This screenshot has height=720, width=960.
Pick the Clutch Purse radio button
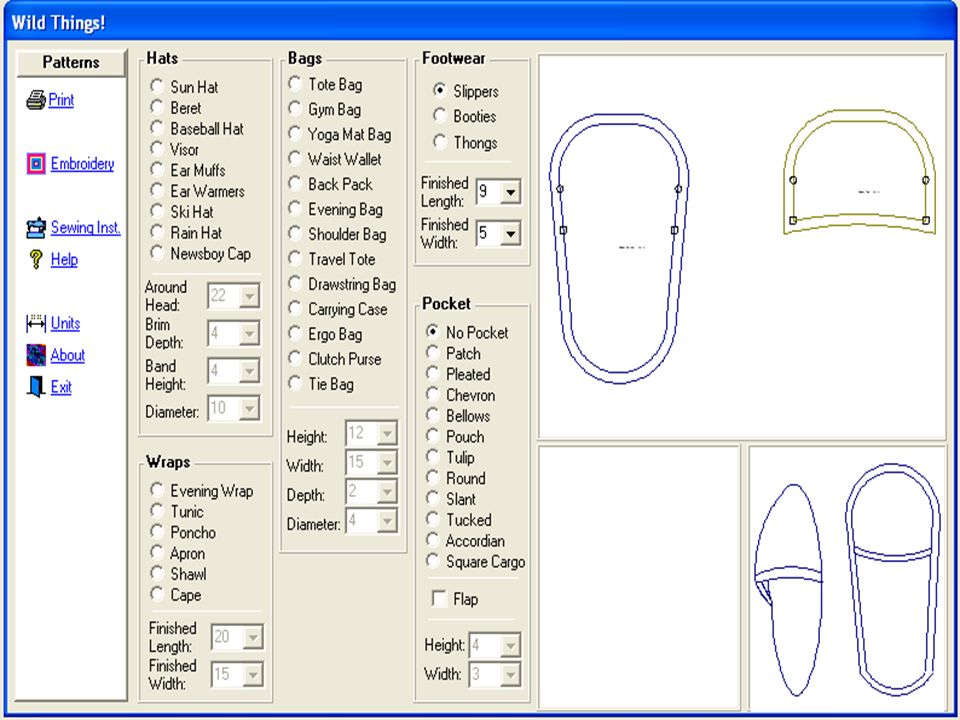click(x=295, y=358)
